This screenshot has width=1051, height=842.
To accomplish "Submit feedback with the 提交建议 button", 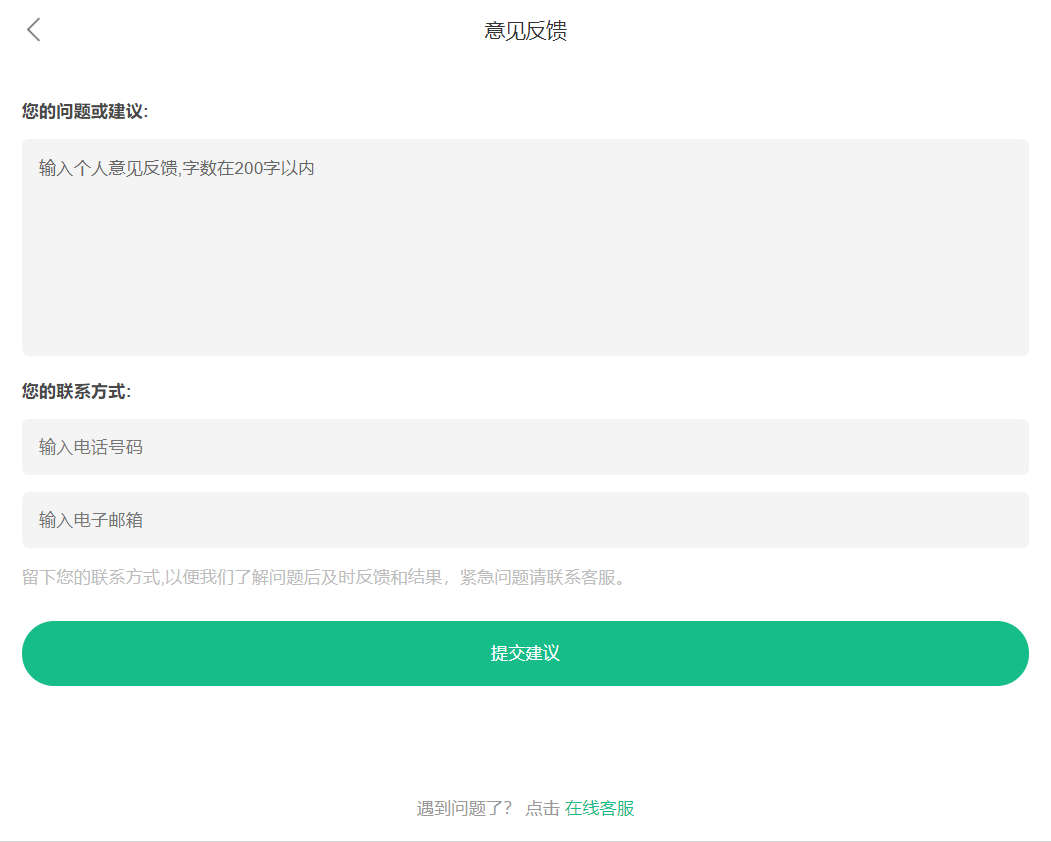I will pos(525,653).
